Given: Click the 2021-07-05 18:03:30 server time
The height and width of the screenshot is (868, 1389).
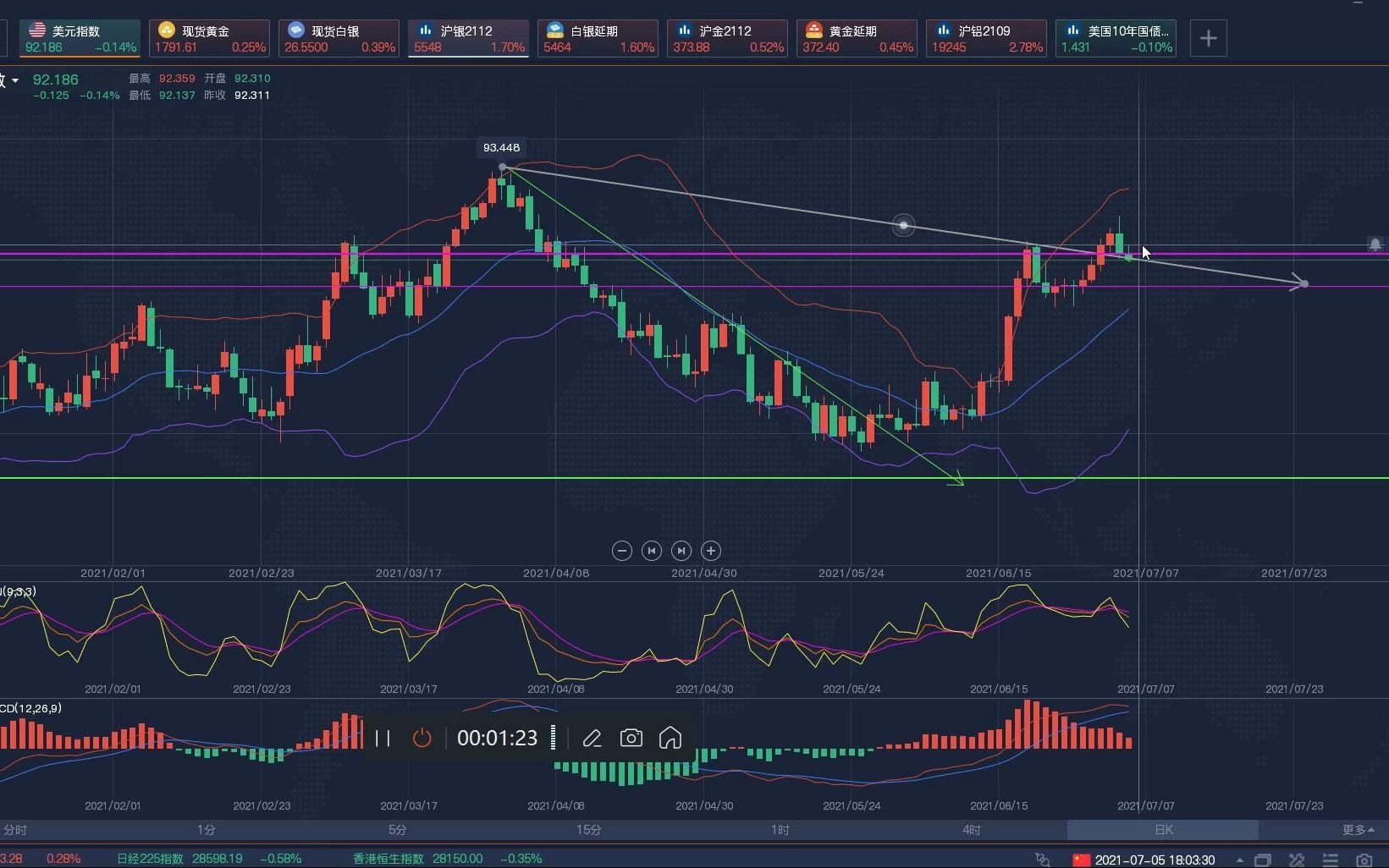Looking at the screenshot, I should [x=1155, y=860].
